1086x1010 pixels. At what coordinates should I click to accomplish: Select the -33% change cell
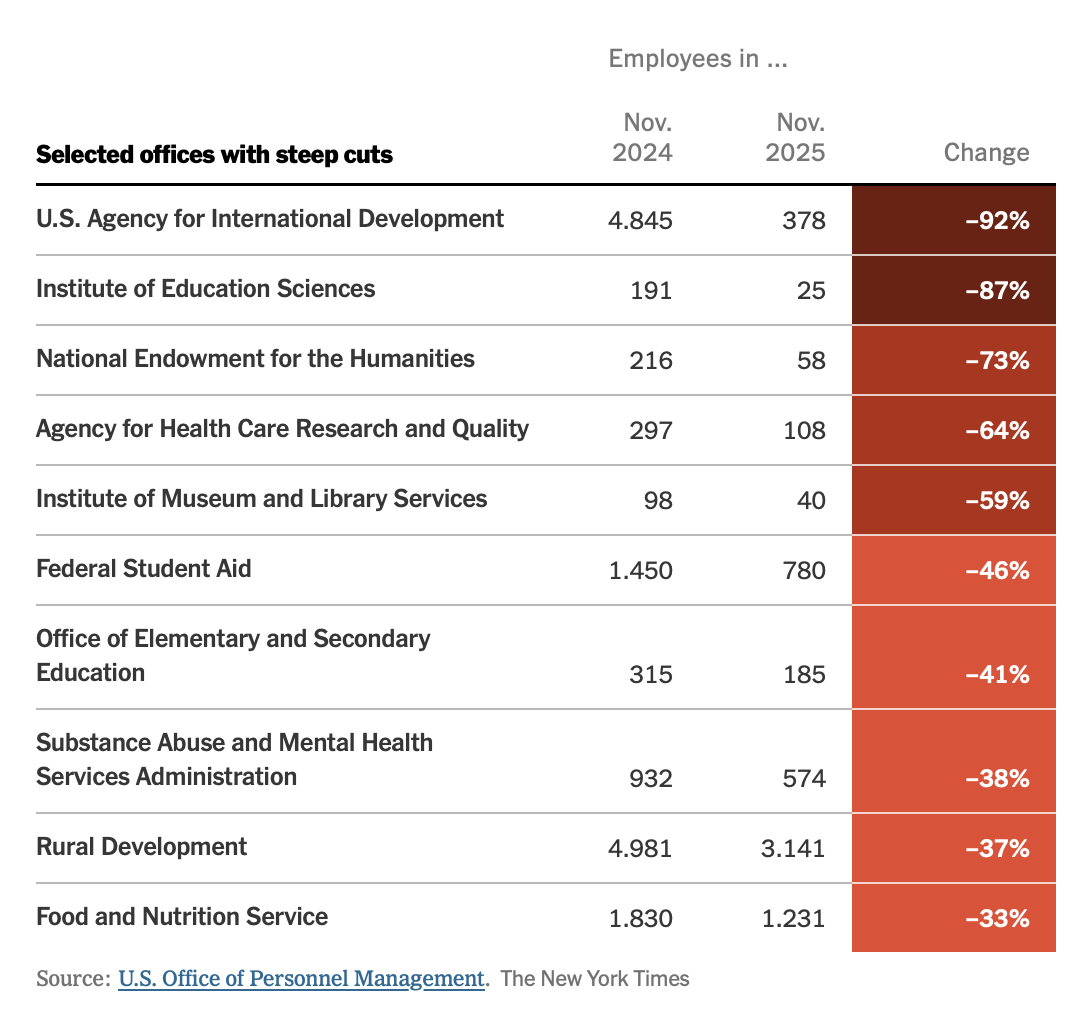953,917
